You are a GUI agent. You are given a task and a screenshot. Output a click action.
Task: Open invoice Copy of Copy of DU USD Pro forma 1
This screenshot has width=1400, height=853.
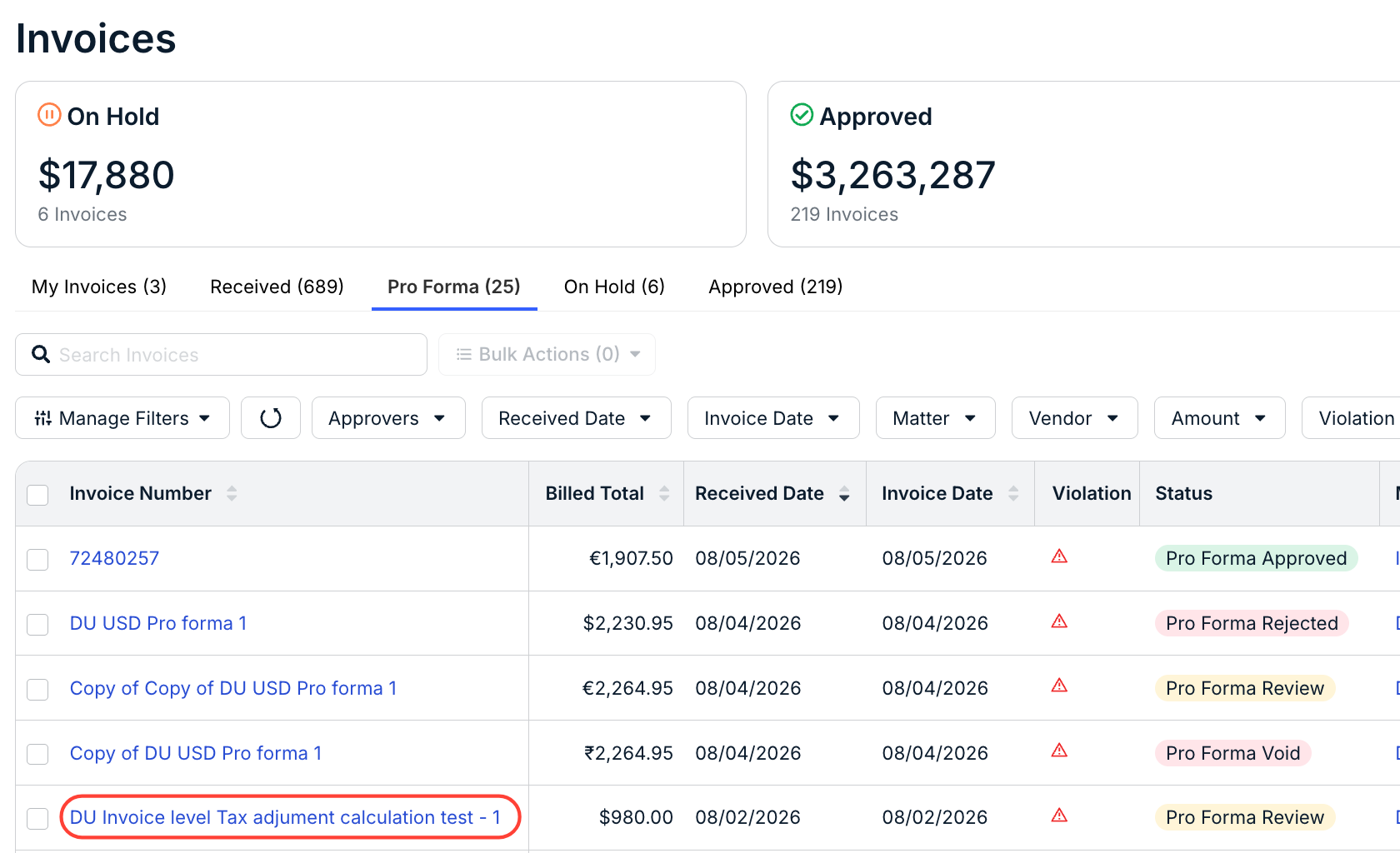[x=233, y=688]
